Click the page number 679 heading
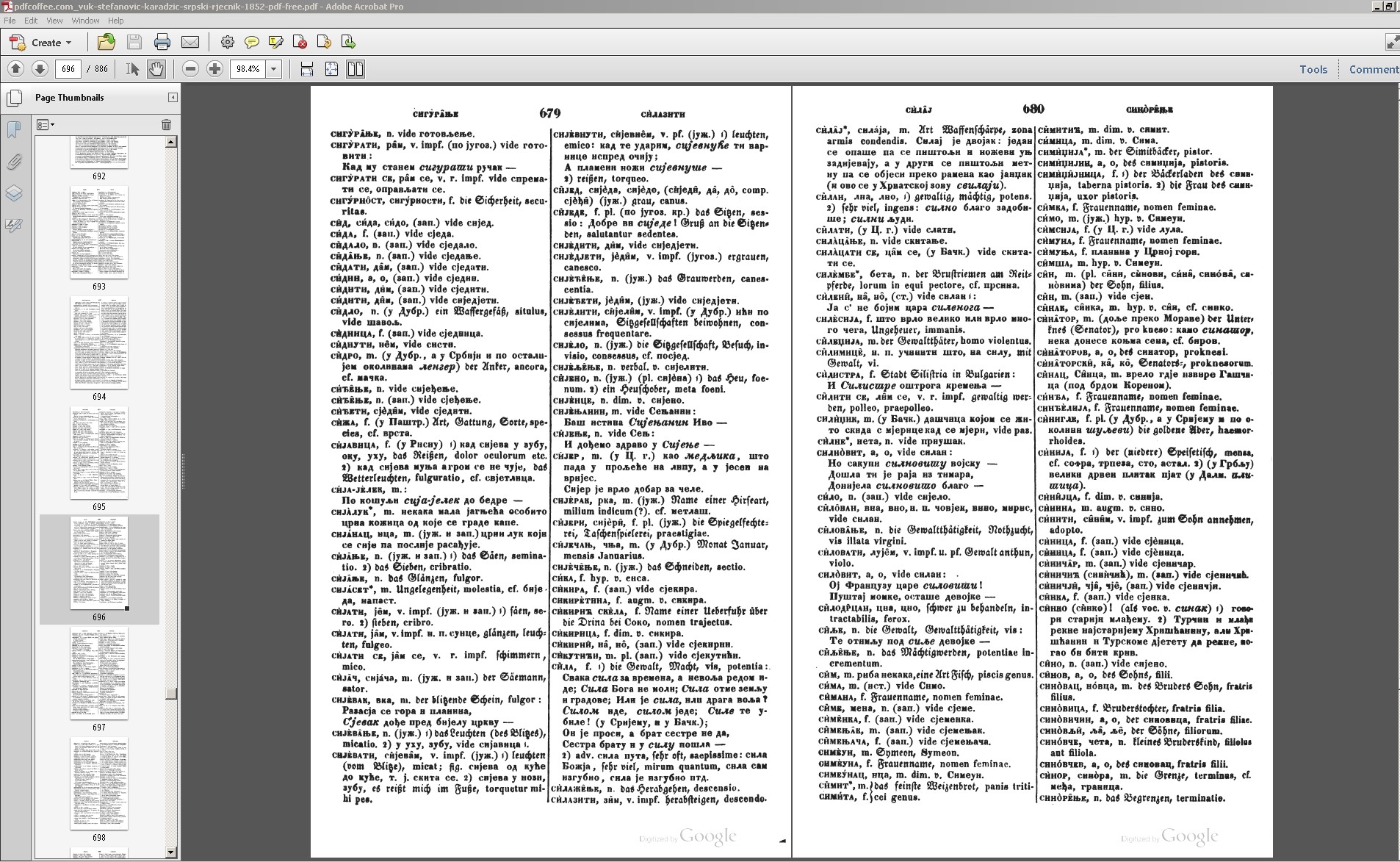Screen dimensions: 1400x862 click(549, 112)
